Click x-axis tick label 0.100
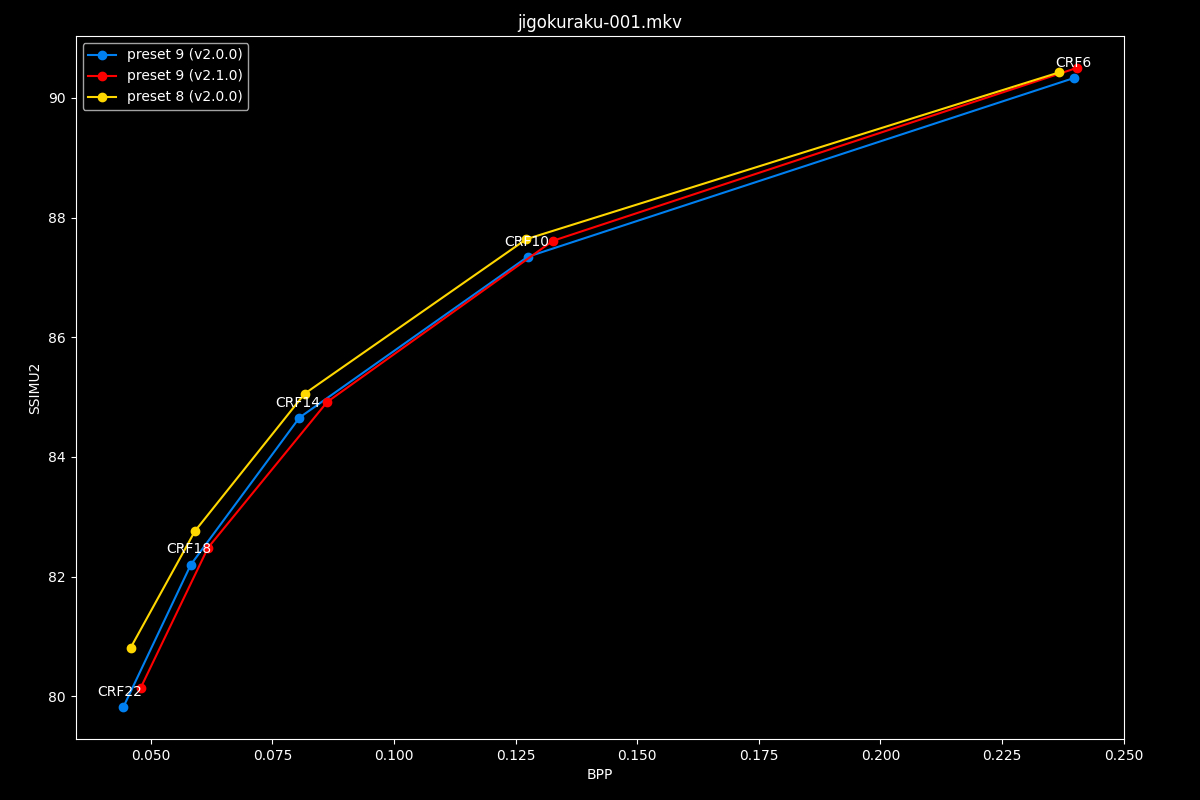Viewport: 1200px width, 800px height. click(394, 756)
